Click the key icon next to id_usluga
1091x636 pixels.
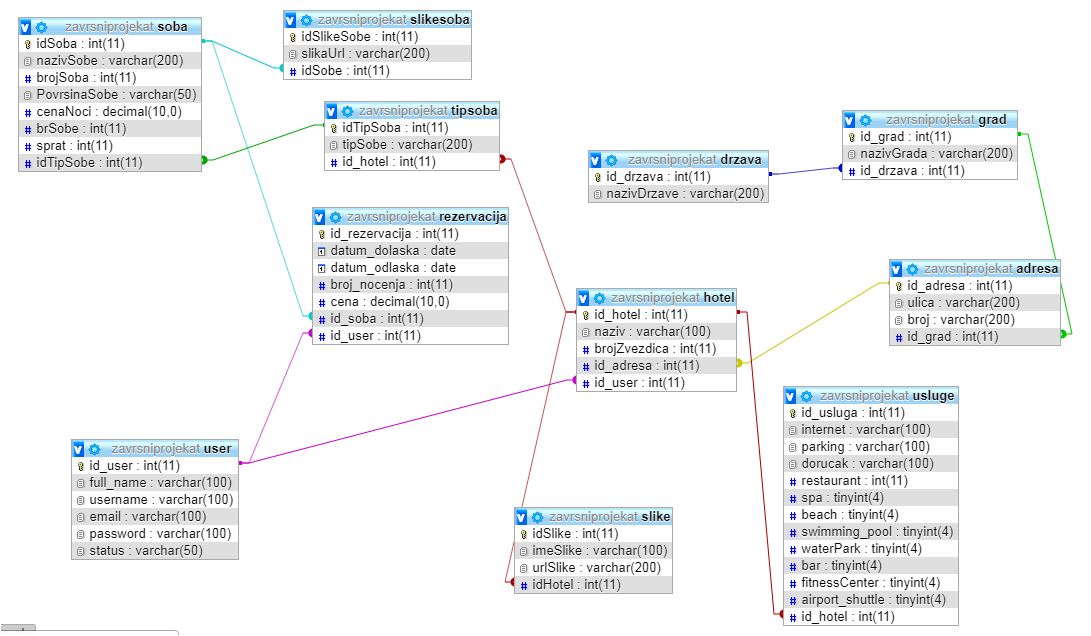(x=793, y=413)
